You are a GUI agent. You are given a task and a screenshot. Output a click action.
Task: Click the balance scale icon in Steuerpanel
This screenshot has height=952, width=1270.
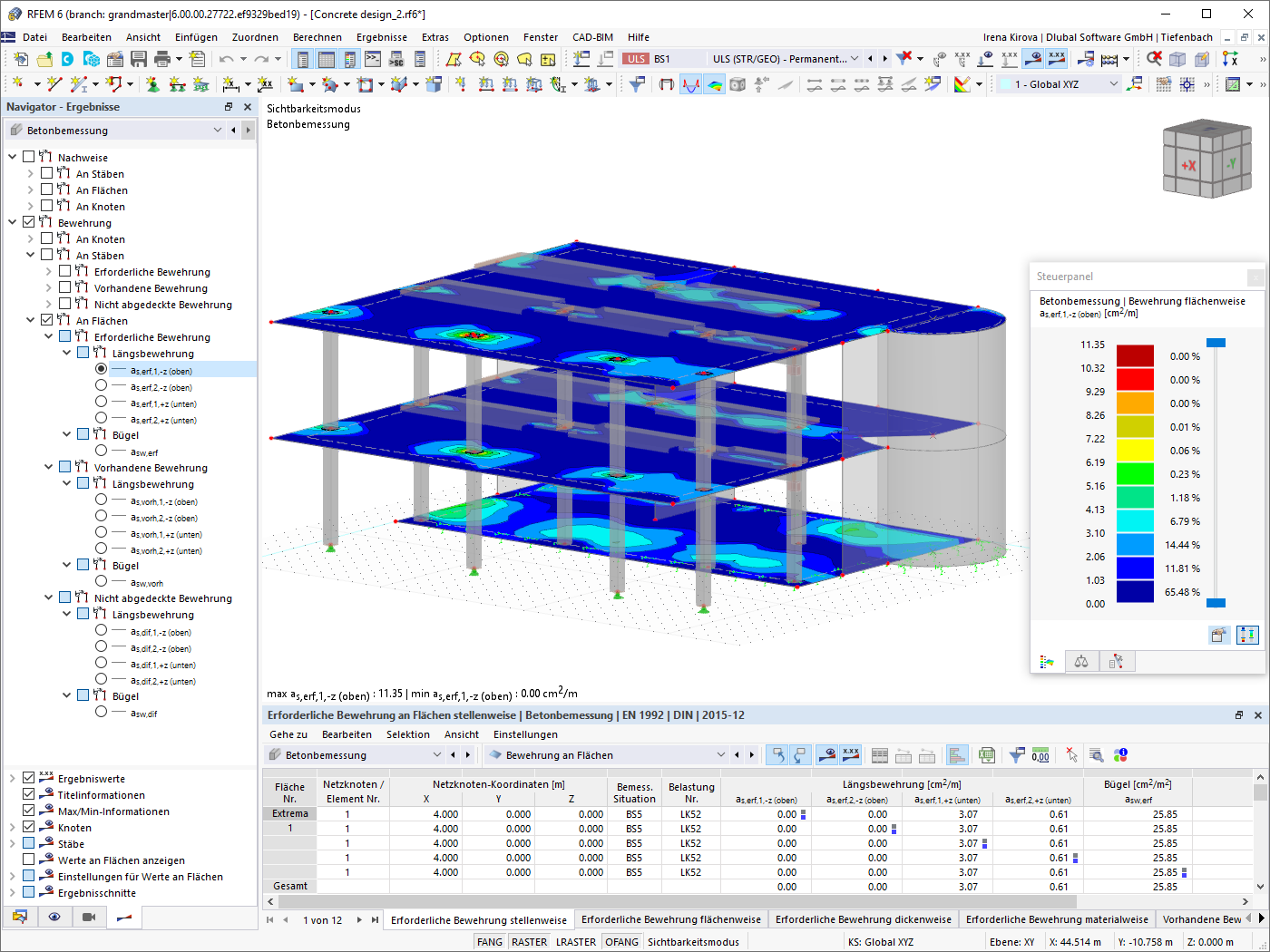coord(1081,662)
